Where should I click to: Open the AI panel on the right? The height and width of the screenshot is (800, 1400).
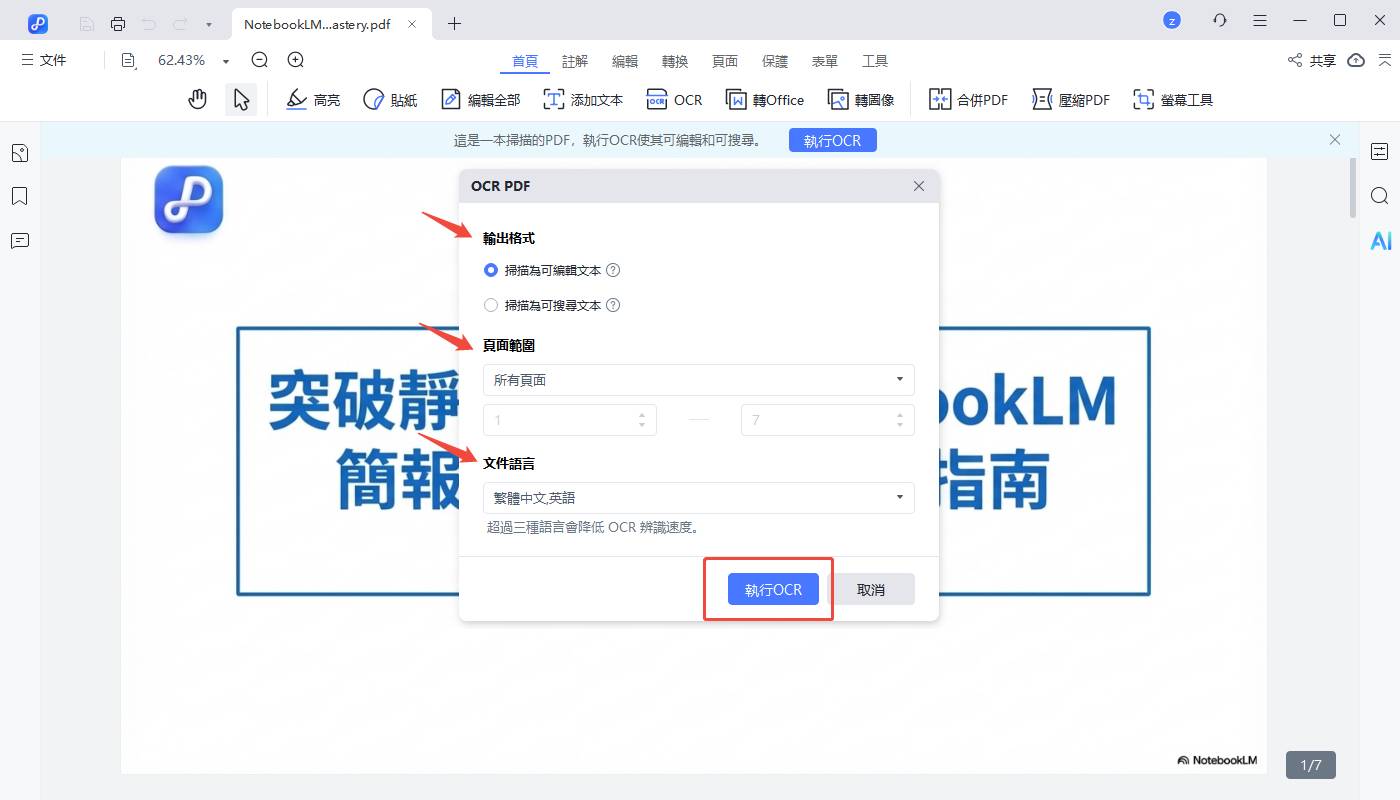[x=1380, y=240]
